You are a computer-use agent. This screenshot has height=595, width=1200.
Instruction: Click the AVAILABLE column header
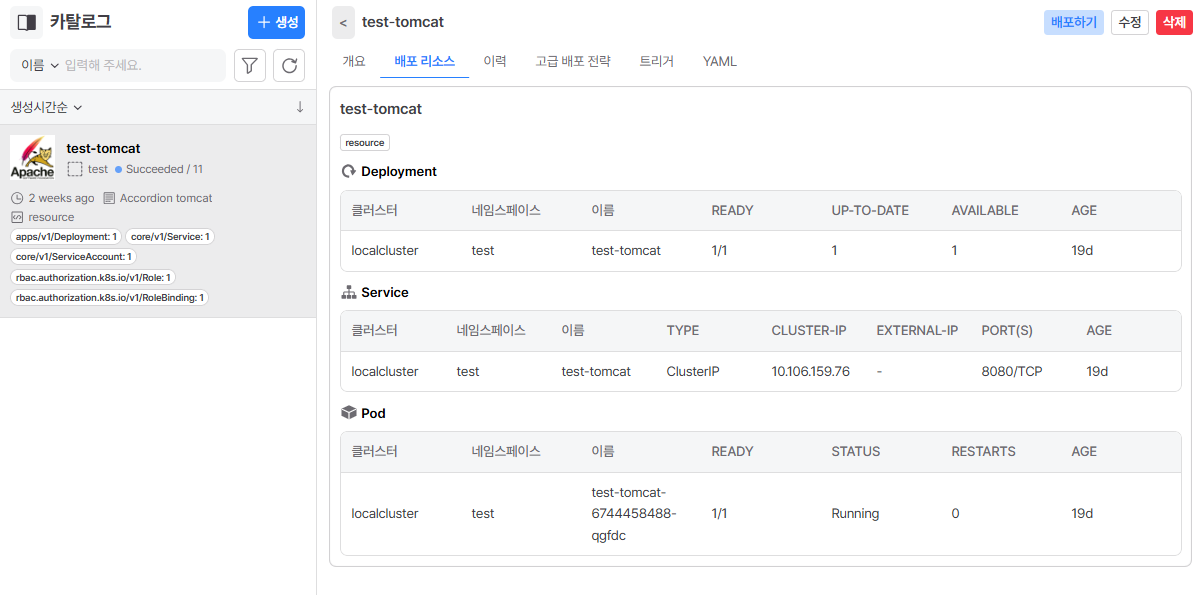[985, 211]
